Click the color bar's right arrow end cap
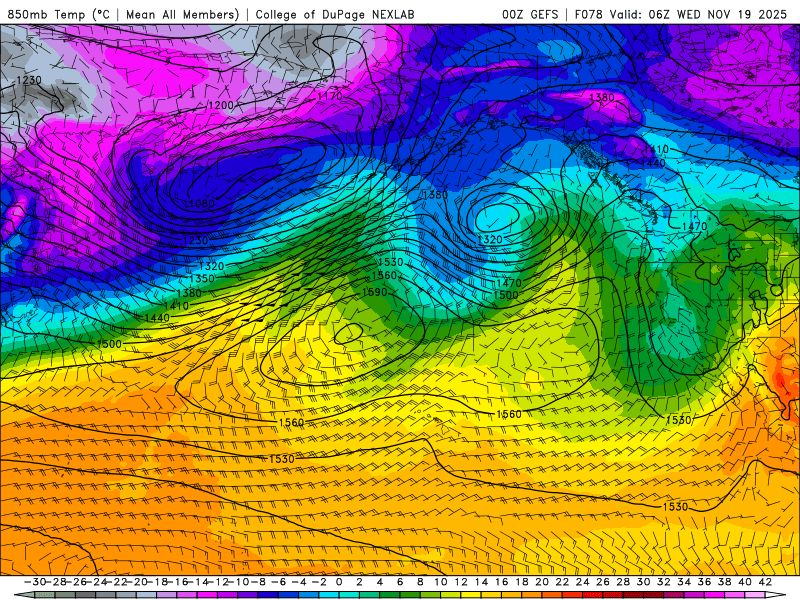The height and width of the screenshot is (600, 800). click(x=775, y=595)
